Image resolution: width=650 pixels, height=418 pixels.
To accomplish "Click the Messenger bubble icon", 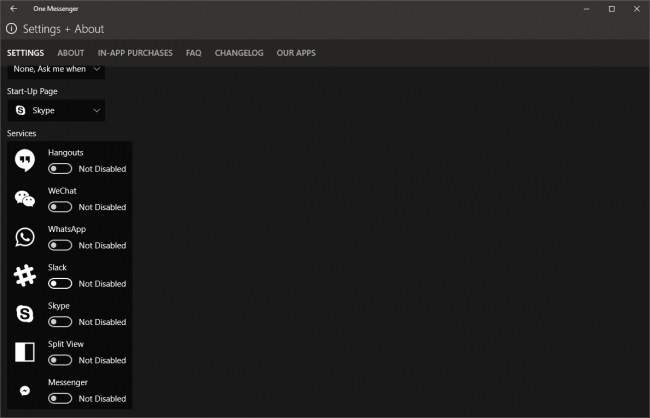I will 25,390.
